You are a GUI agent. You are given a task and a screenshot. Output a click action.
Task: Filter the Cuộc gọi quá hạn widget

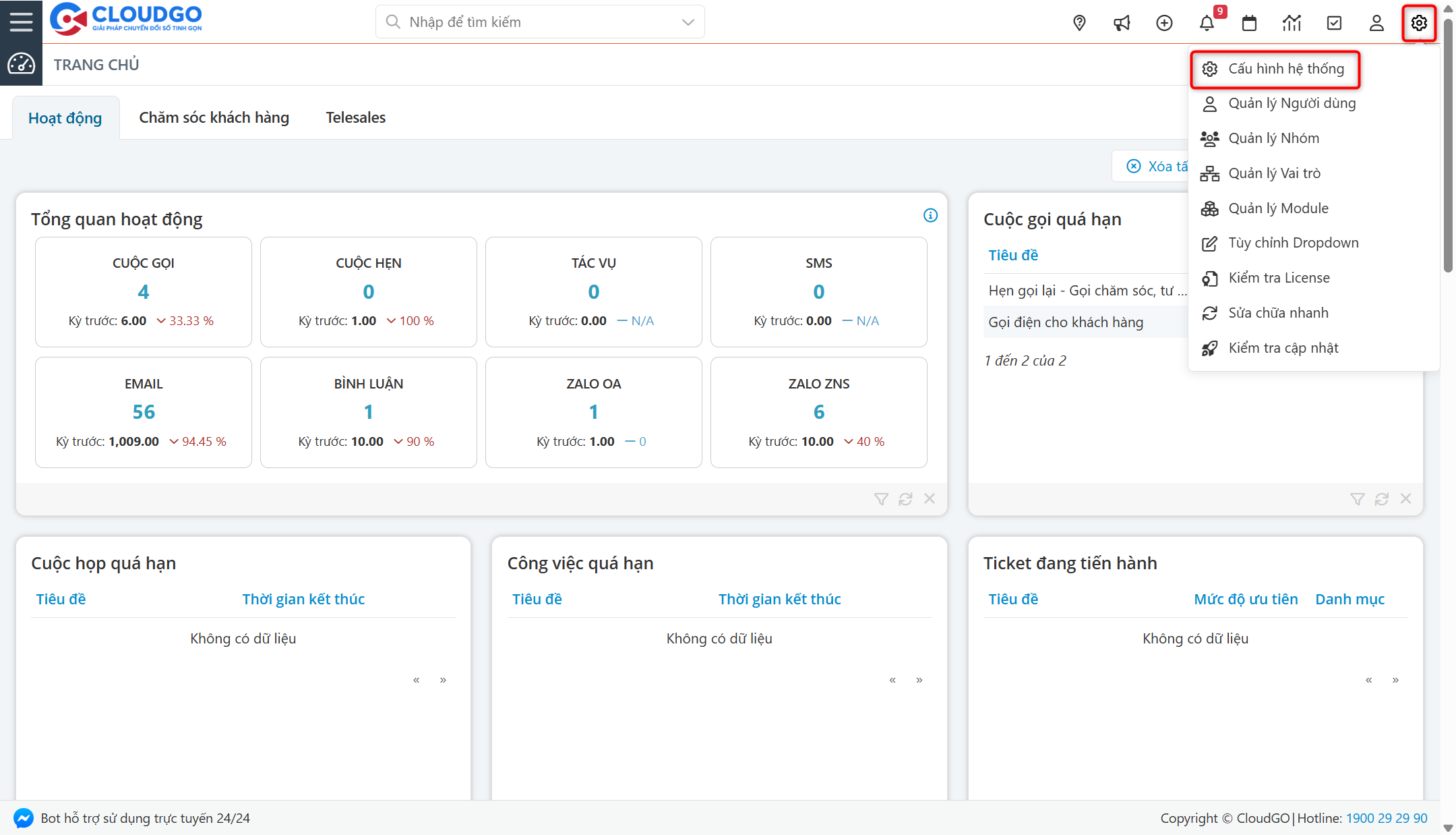tap(1357, 498)
